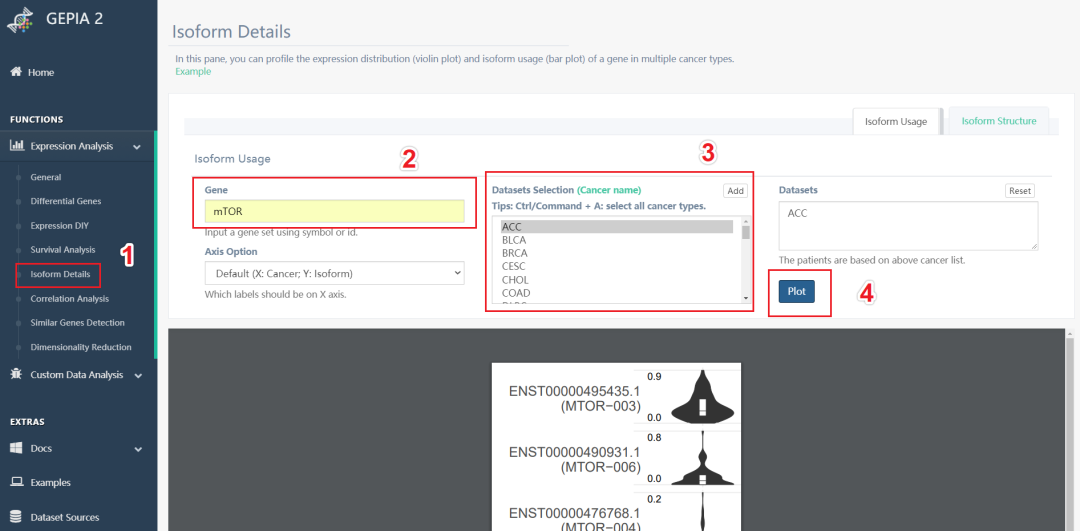This screenshot has height=531, width=1080.
Task: Click the MTOR-003 violin plot
Action: tap(702, 397)
